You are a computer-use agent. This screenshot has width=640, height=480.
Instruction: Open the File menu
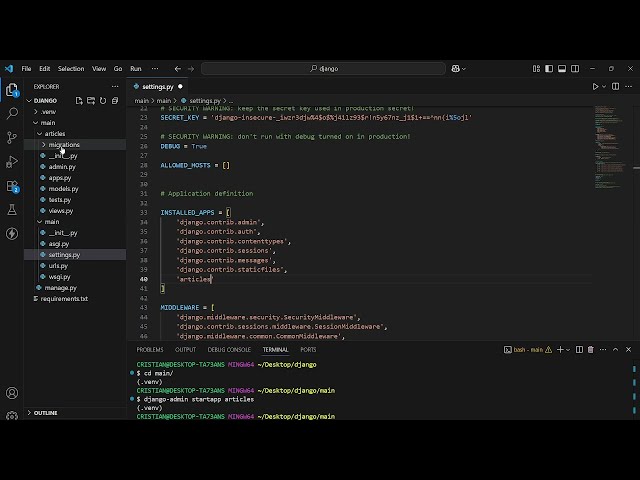click(x=26, y=69)
